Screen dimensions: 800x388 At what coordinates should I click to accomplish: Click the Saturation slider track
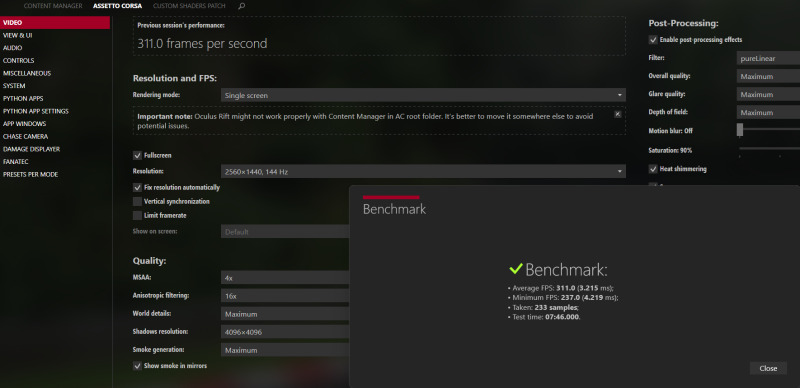point(769,149)
